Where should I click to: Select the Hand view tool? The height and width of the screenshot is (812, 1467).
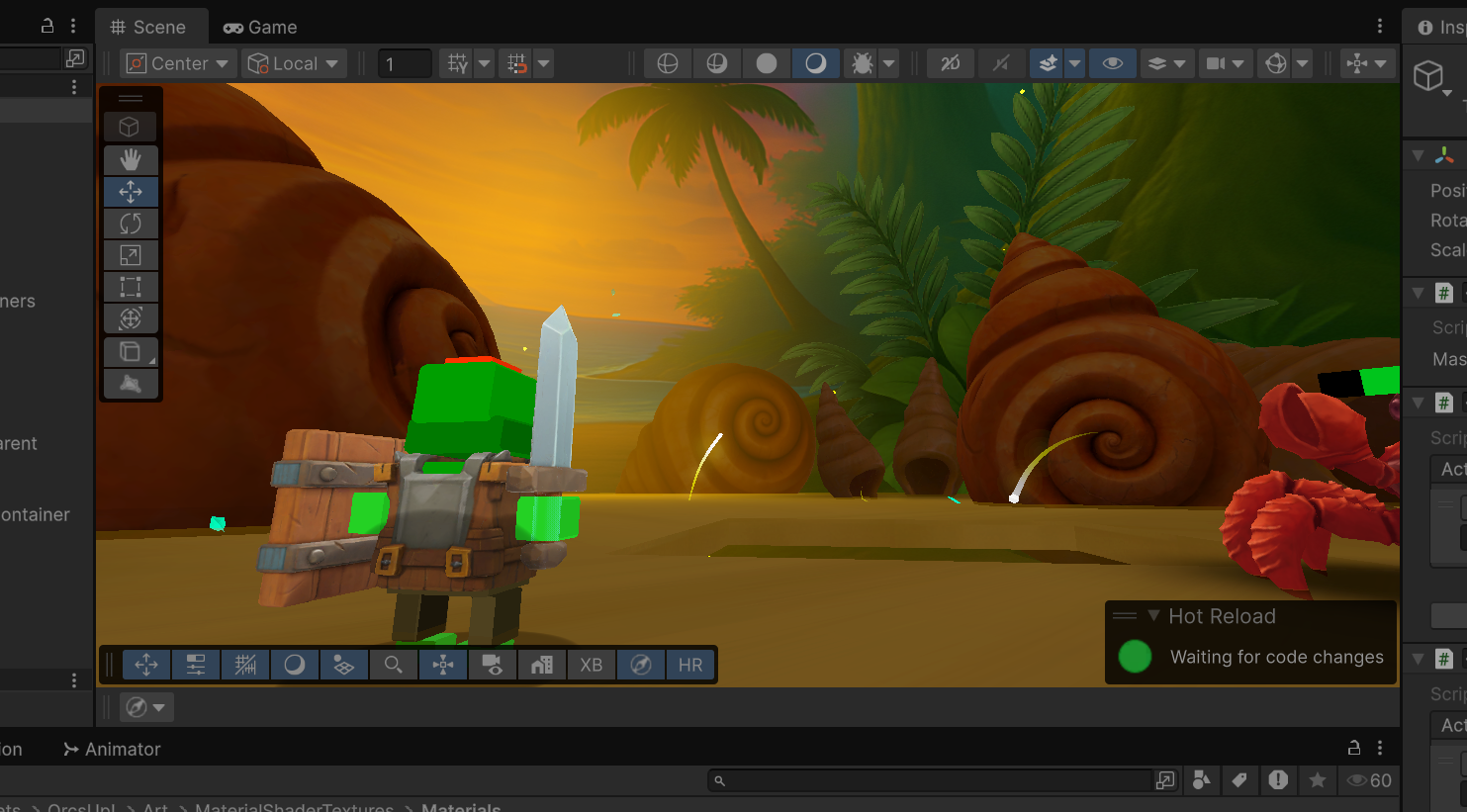pos(131,159)
